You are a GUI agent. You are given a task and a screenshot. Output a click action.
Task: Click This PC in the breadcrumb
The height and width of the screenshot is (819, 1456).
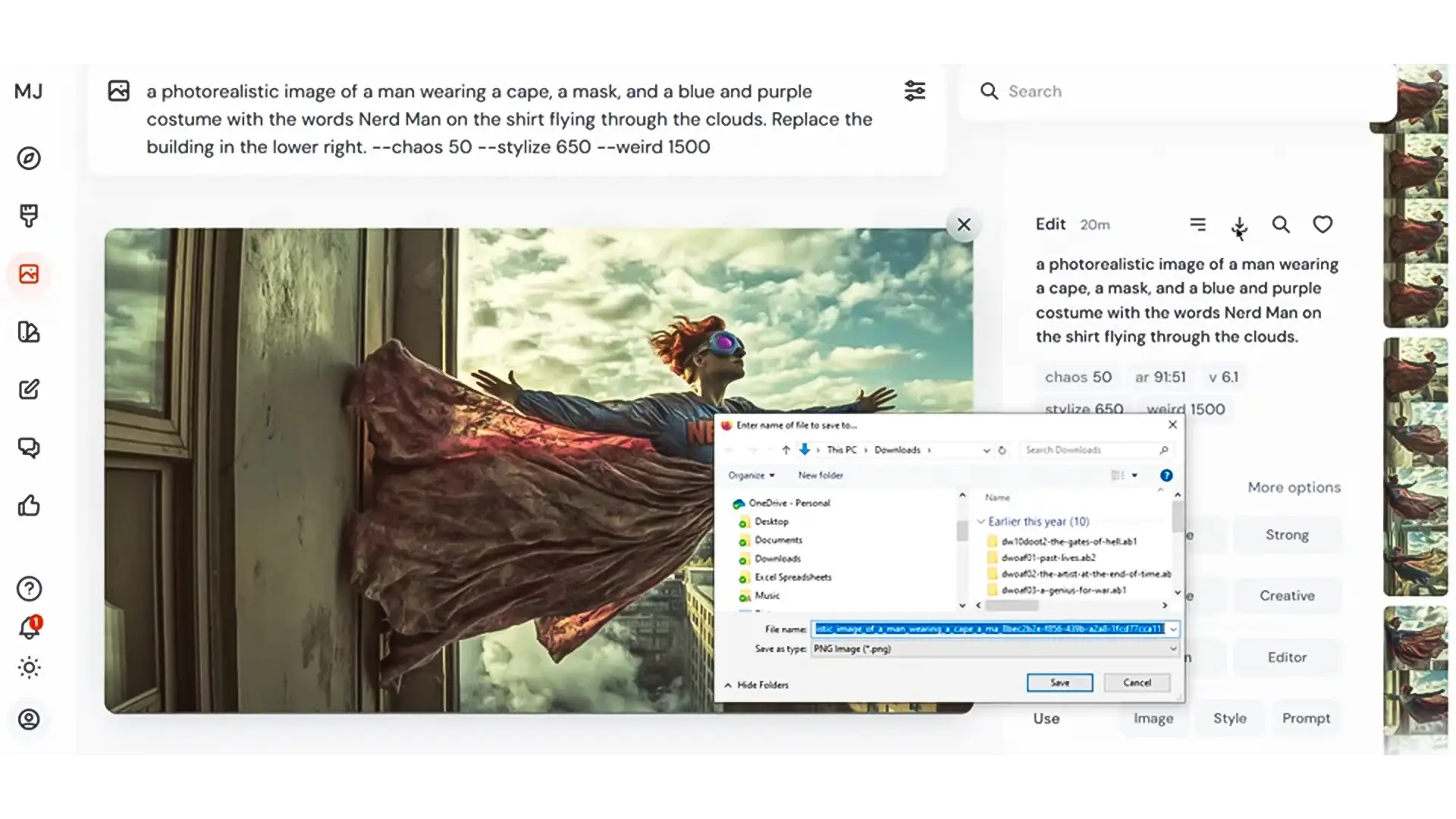(842, 450)
